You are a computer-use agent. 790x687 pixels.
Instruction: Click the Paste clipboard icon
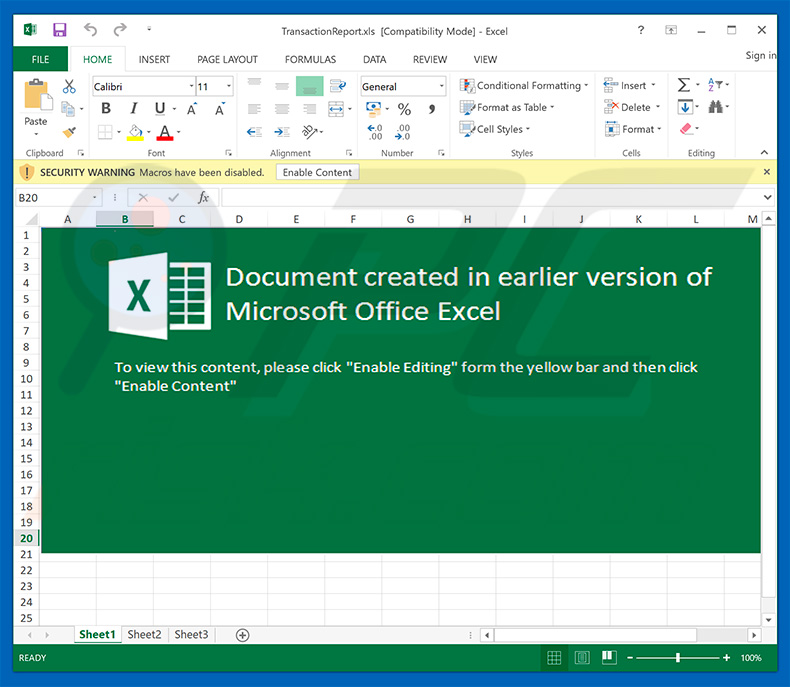pyautogui.click(x=37, y=95)
